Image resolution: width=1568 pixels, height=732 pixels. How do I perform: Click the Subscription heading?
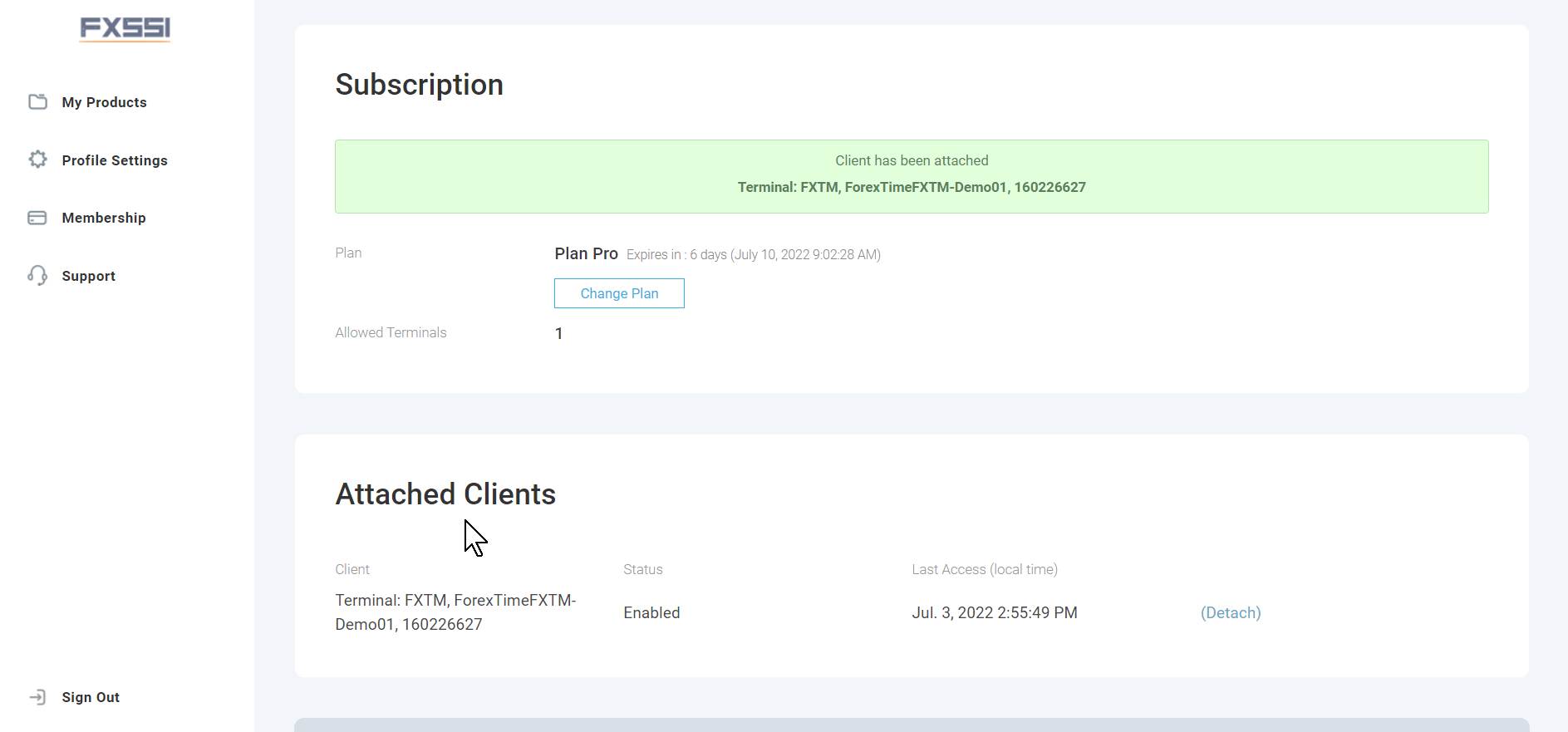click(419, 85)
